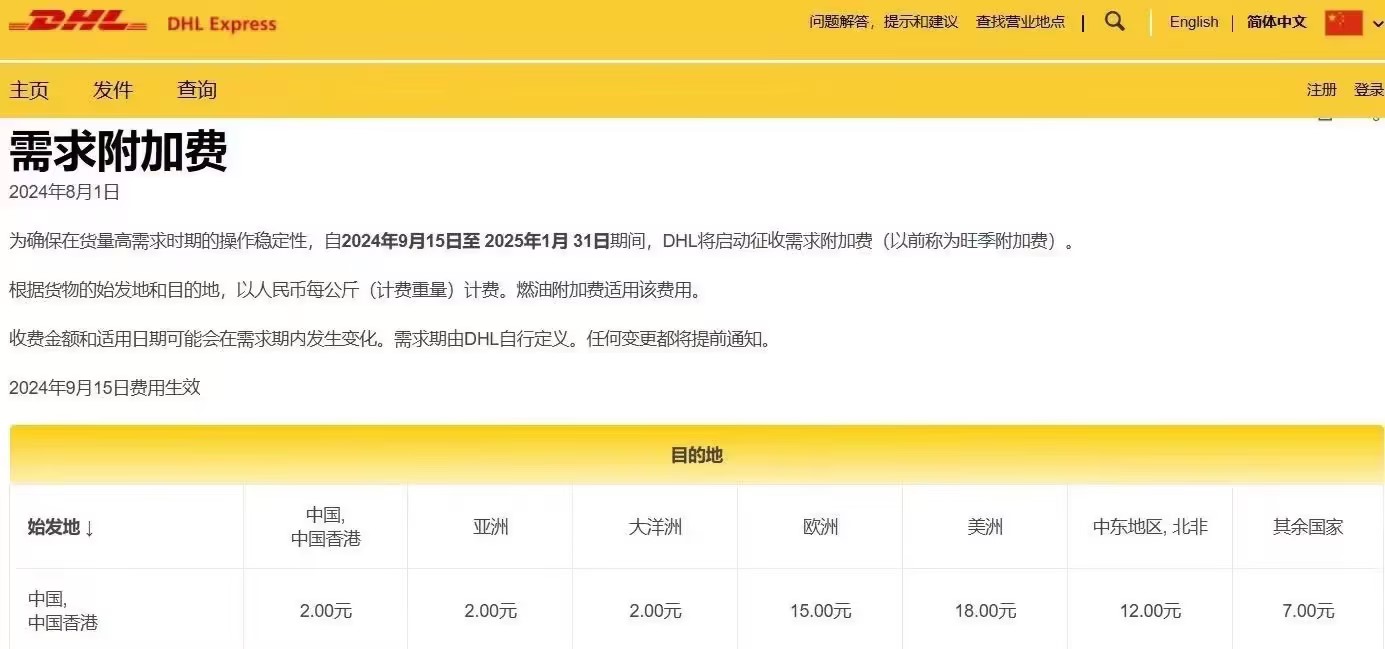
Task: Click the China flag icon
Action: click(x=1343, y=22)
